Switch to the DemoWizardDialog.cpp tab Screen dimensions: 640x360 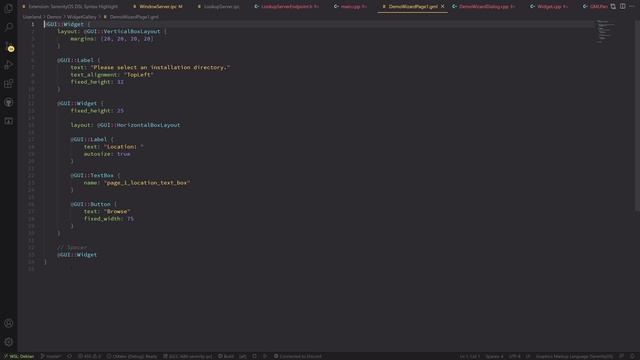click(484, 7)
